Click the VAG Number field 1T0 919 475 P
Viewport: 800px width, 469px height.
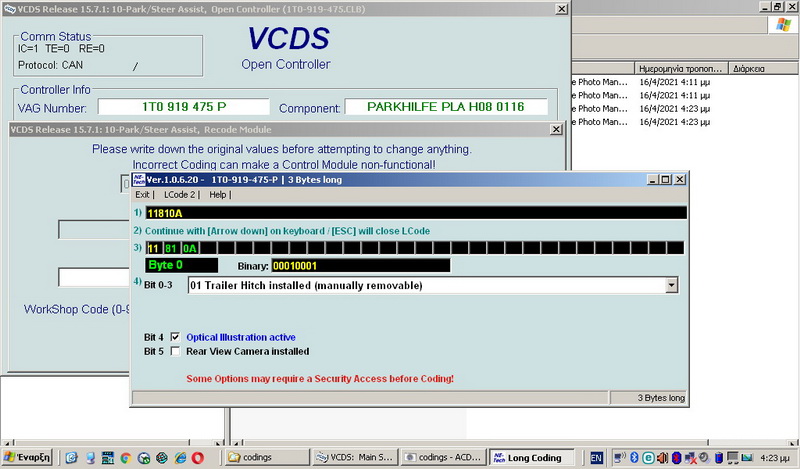184,107
